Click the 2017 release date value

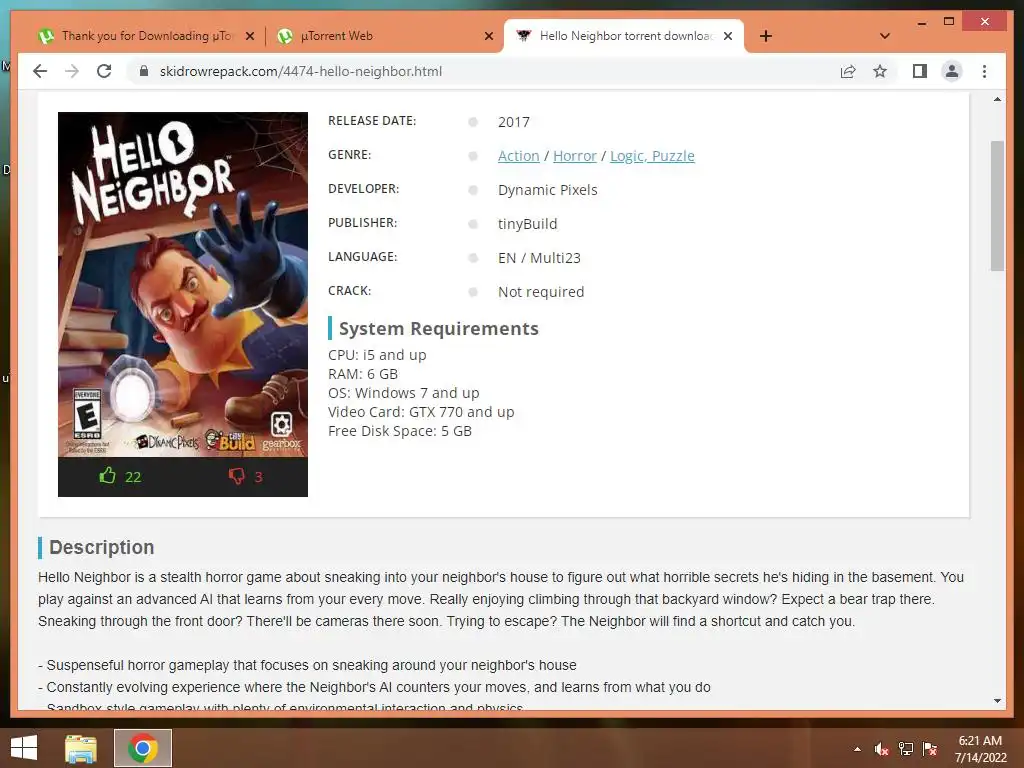[513, 122]
